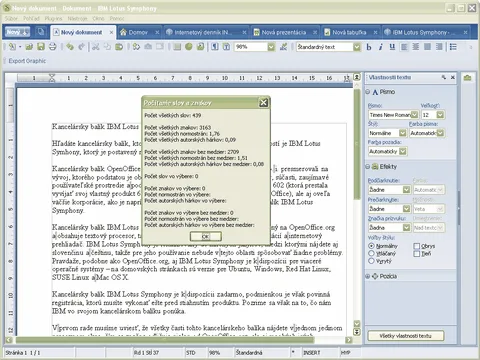Click the vertical scrollbar down arrow
The width and height of the screenshot is (480, 360).
357,324
